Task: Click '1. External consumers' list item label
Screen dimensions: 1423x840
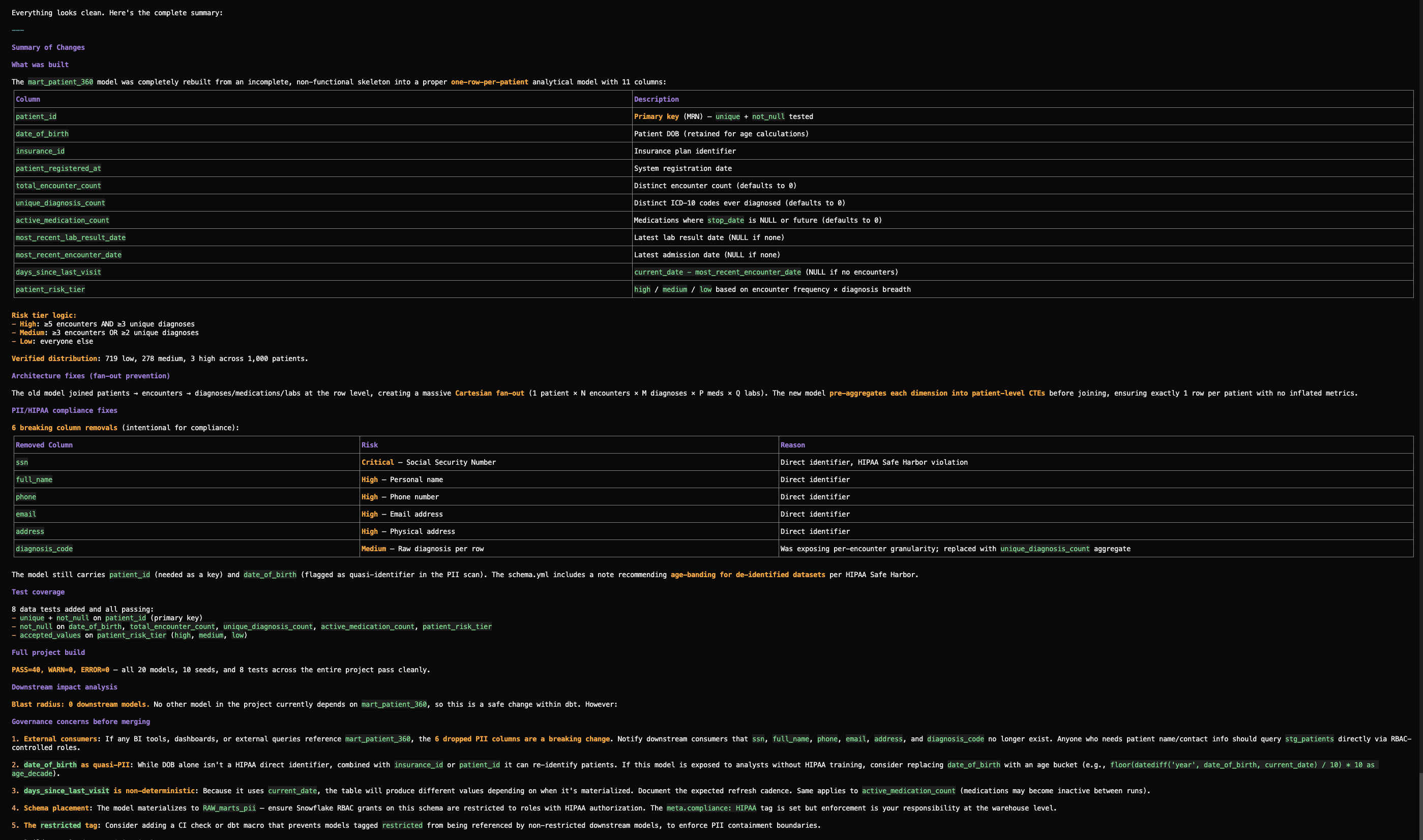Action: point(54,739)
